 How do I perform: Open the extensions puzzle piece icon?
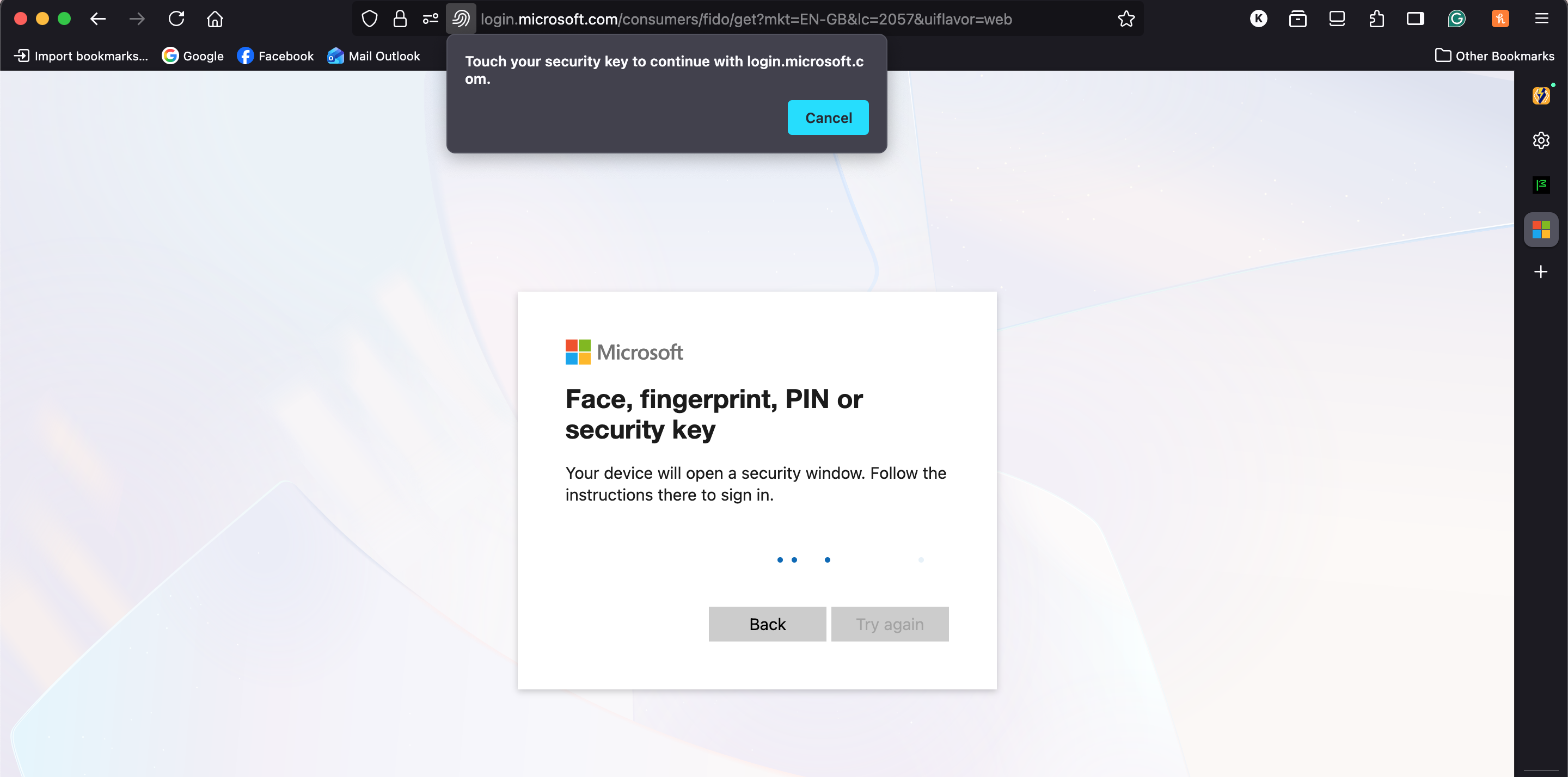[x=1376, y=19]
